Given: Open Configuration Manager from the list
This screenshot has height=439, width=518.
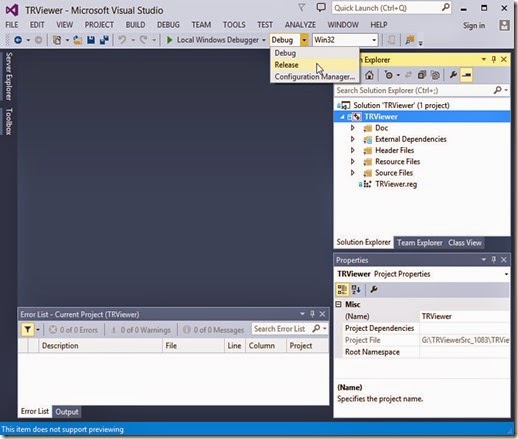Looking at the screenshot, I should (314, 77).
